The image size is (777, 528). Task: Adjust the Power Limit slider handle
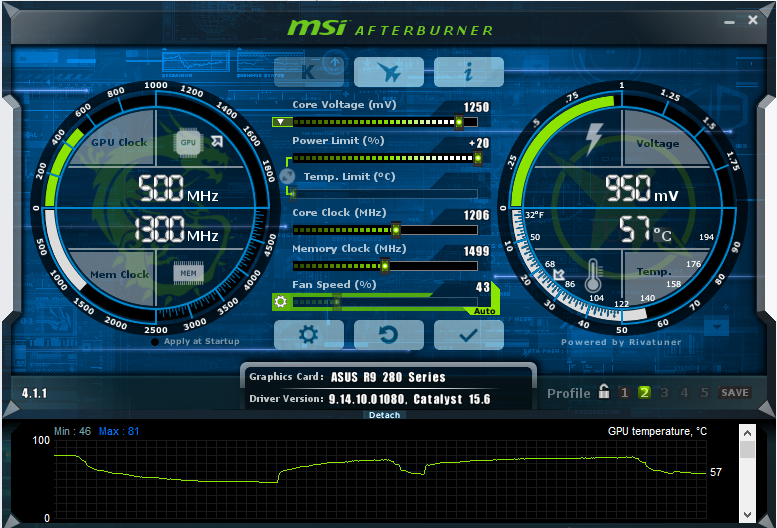(x=478, y=158)
